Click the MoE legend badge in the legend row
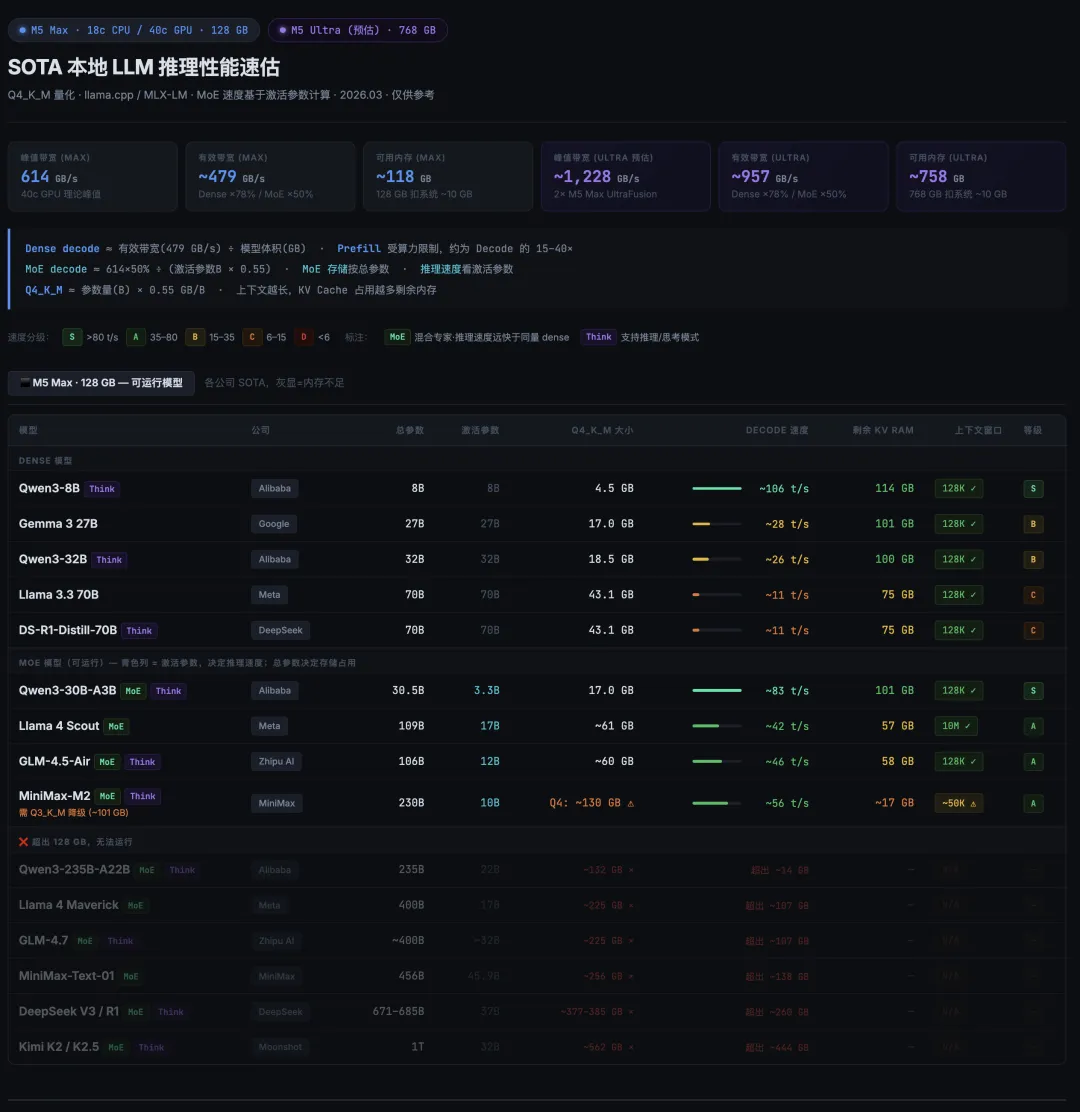The image size is (1080, 1112). [398, 337]
